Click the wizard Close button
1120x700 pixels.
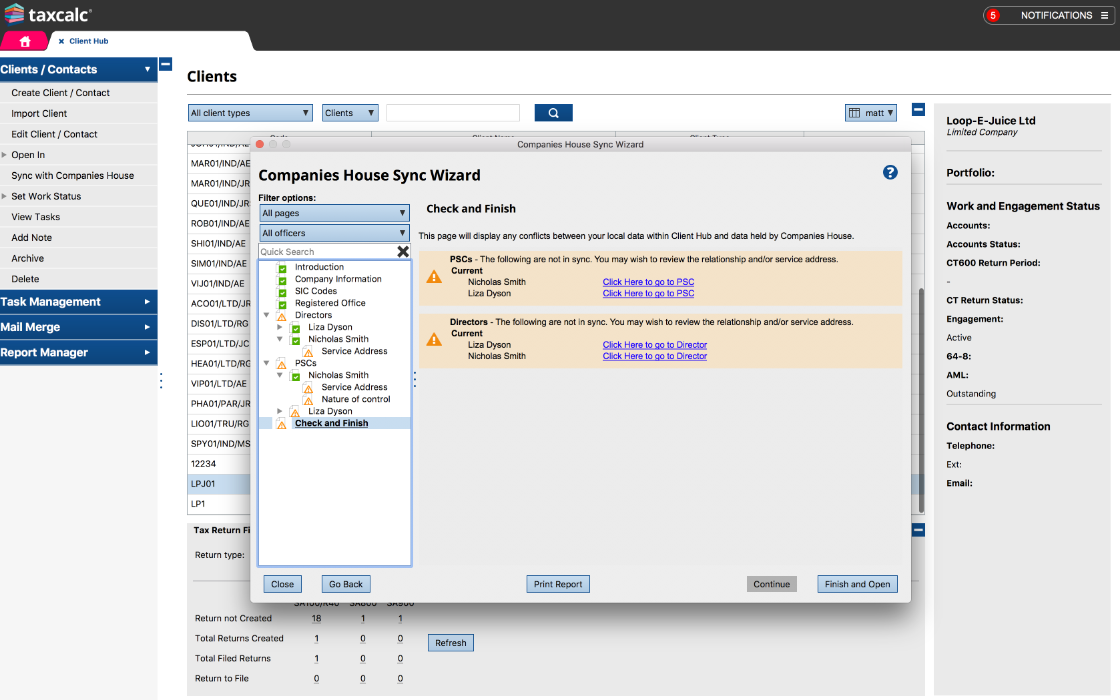283,584
